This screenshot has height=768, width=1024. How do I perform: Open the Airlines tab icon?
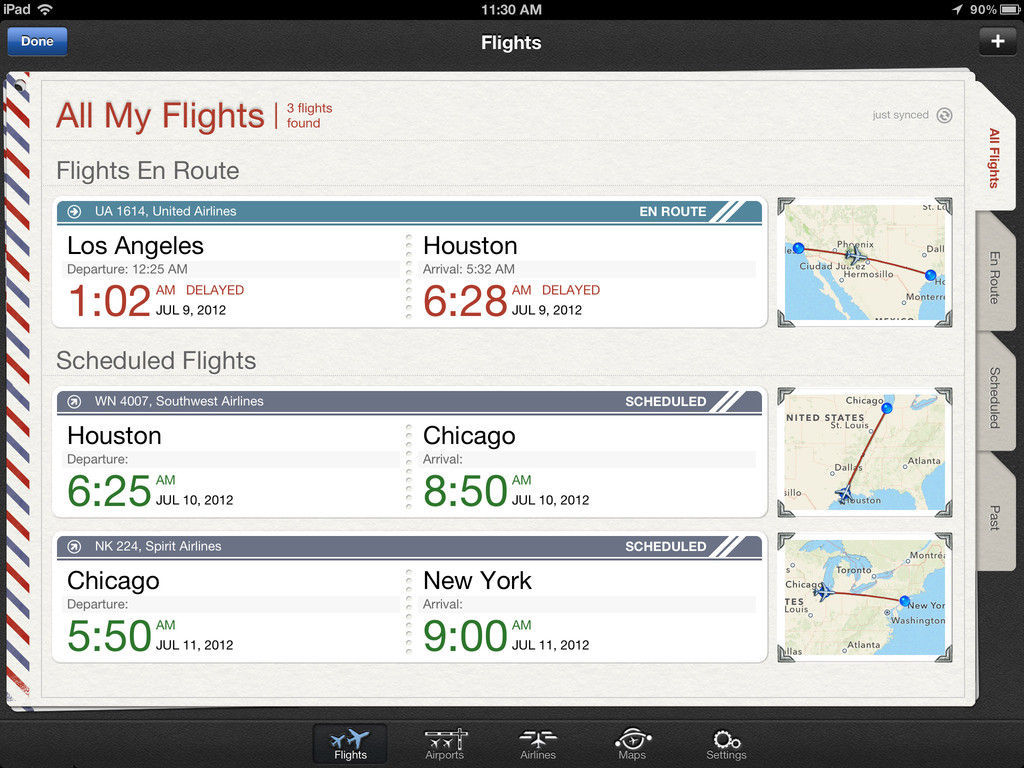pos(538,744)
